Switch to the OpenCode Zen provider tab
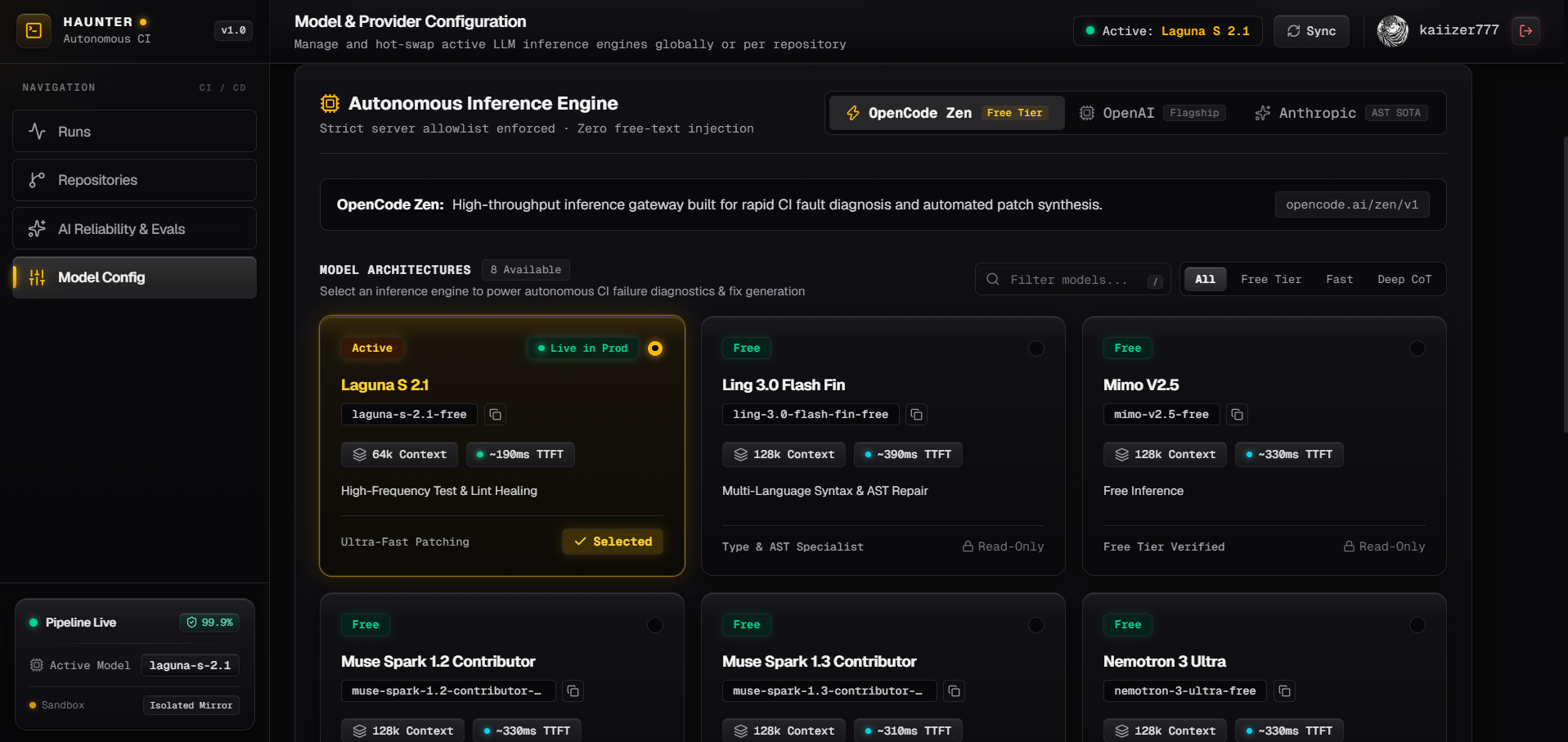 (947, 113)
